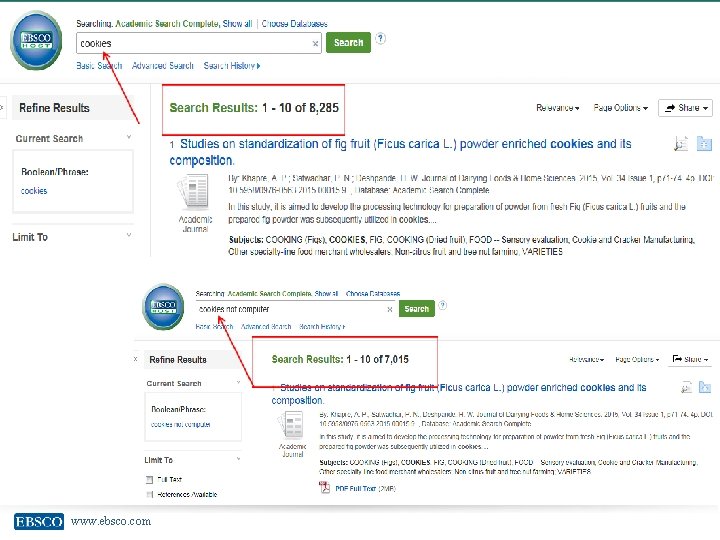Add lower result to folder icon
This screenshot has width=720, height=540.
[x=705, y=388]
